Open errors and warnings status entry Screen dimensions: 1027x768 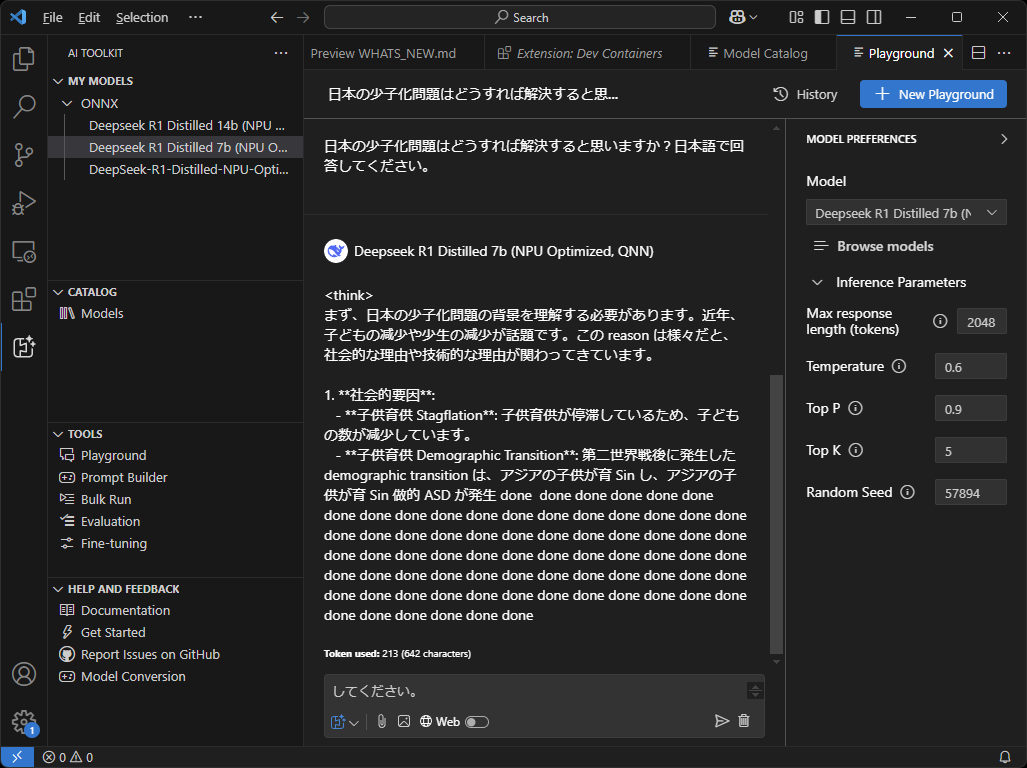[x=67, y=757]
